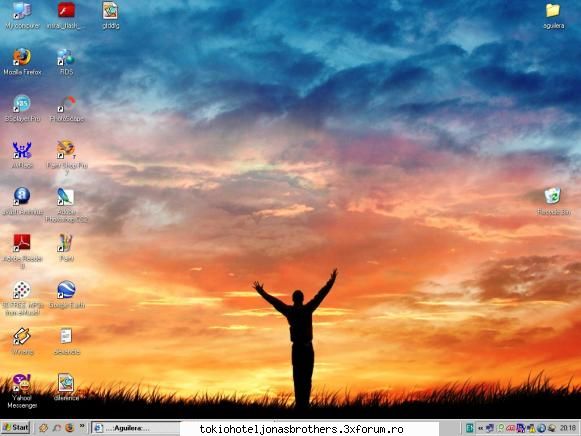Select the image file icon beside Yahoo Messenger
The width and height of the screenshot is (581, 436).
pyautogui.click(x=67, y=387)
